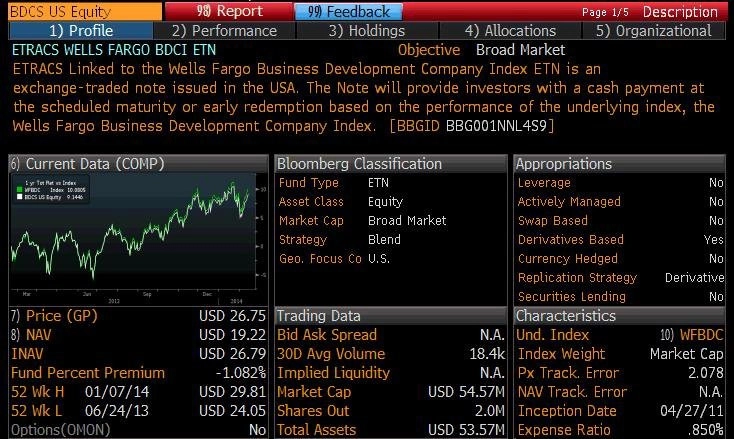734x439 pixels.
Task: Click the Page 1/5 indicator
Action: coord(605,12)
